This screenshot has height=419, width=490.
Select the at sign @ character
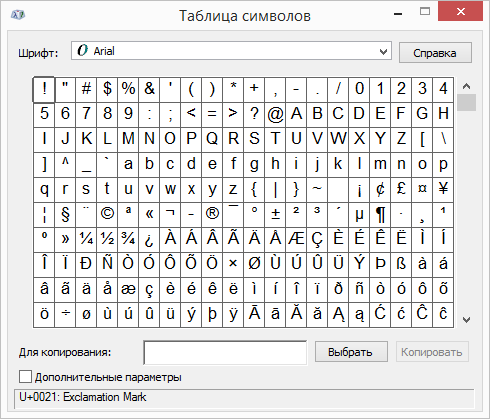[x=275, y=115]
